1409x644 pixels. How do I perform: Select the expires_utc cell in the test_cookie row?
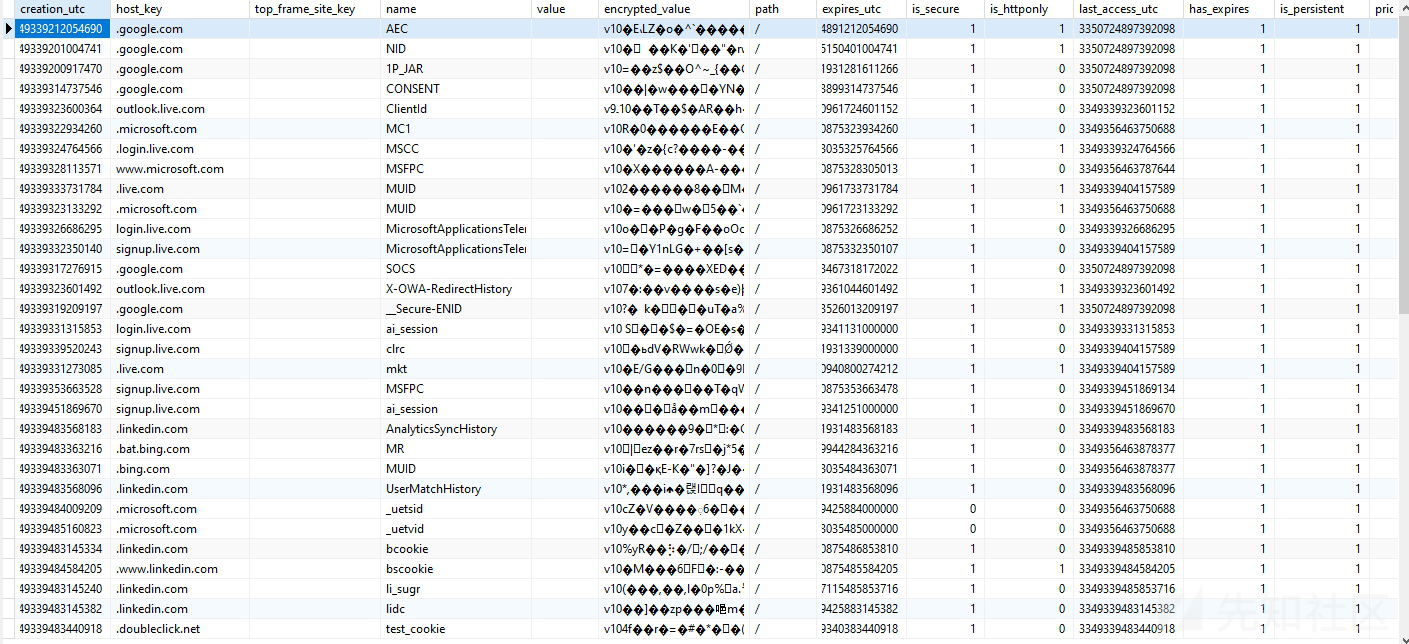[x=858, y=629]
